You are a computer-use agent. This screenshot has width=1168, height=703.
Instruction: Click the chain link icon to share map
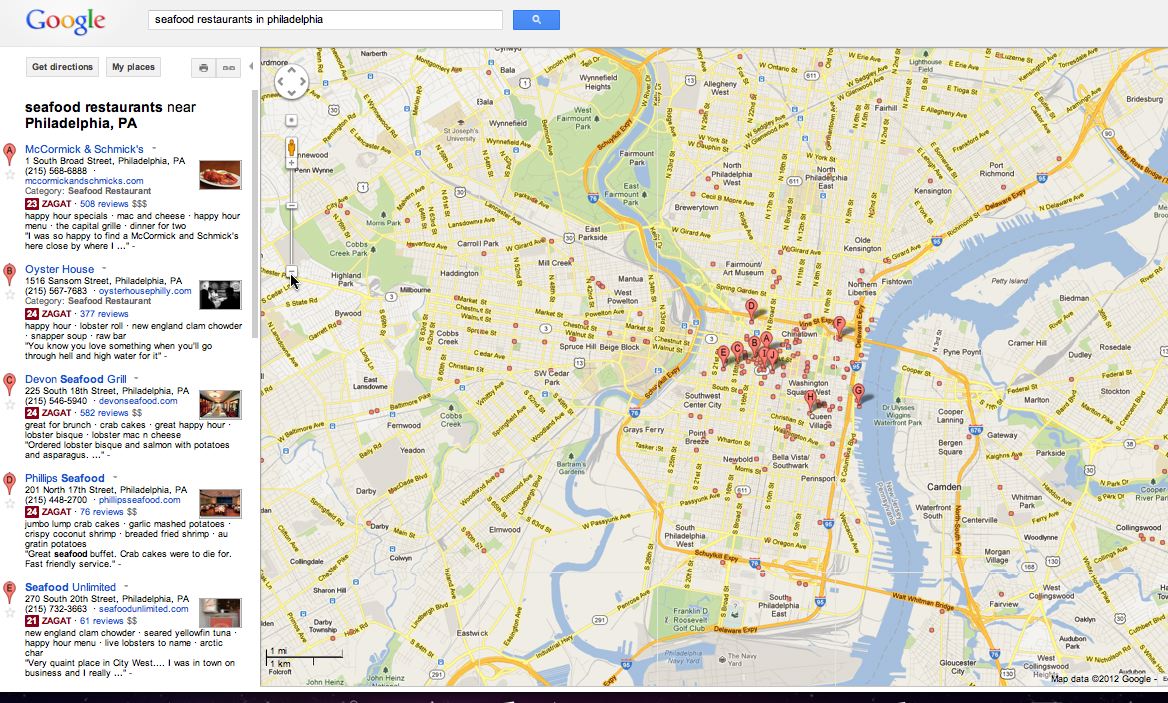point(229,68)
